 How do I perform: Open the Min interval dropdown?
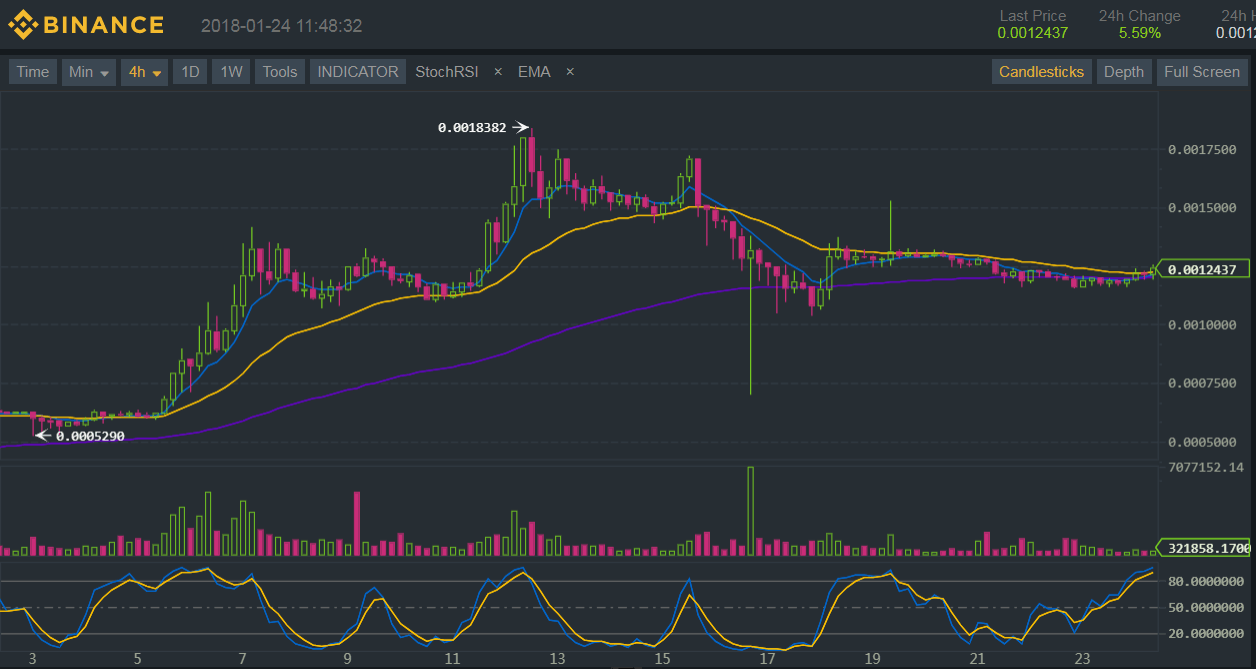(89, 72)
